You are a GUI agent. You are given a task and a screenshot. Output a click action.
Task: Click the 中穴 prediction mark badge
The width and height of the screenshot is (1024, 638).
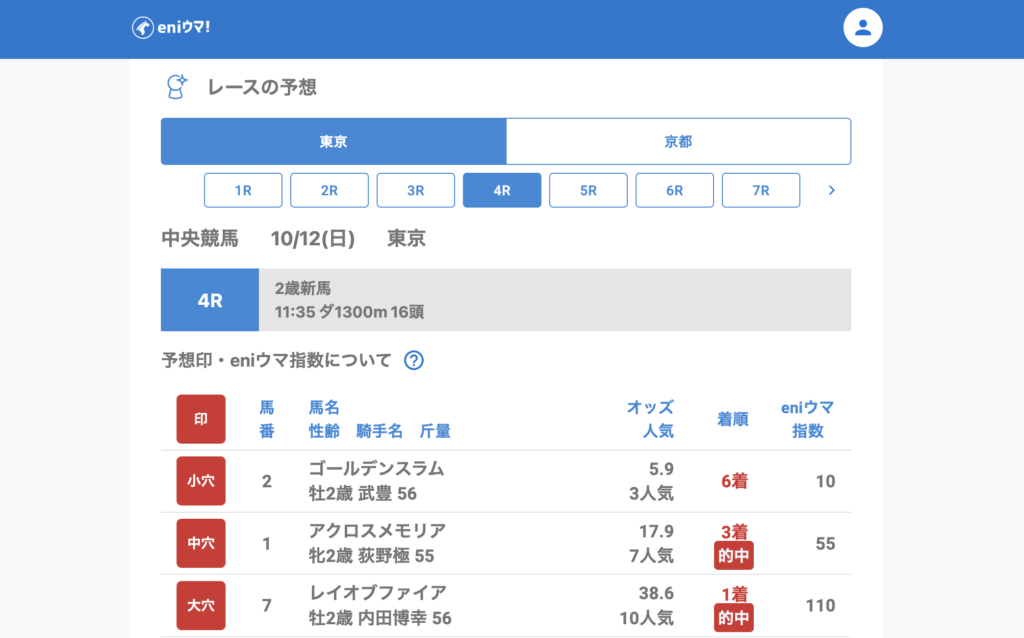[x=201, y=543]
